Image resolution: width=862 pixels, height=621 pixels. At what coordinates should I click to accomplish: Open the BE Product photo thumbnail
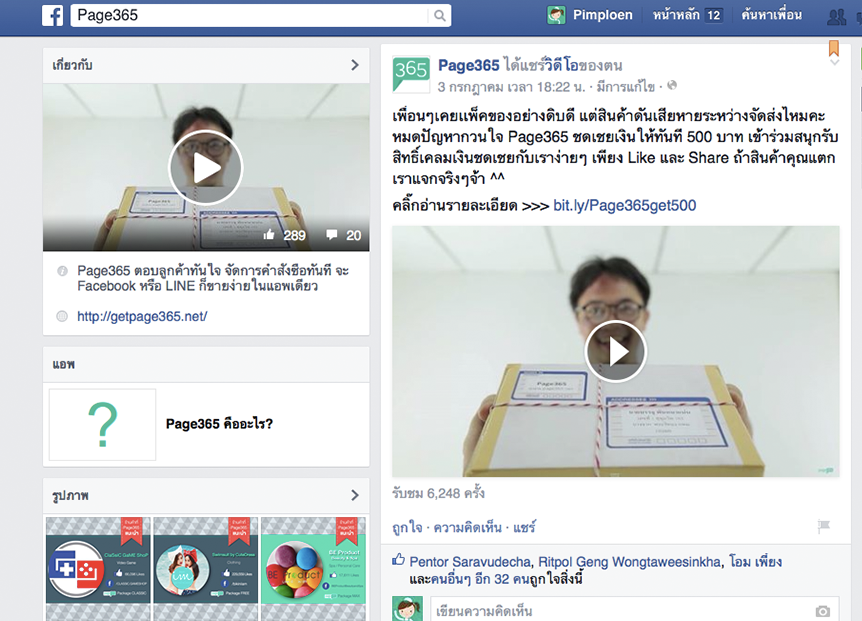313,569
